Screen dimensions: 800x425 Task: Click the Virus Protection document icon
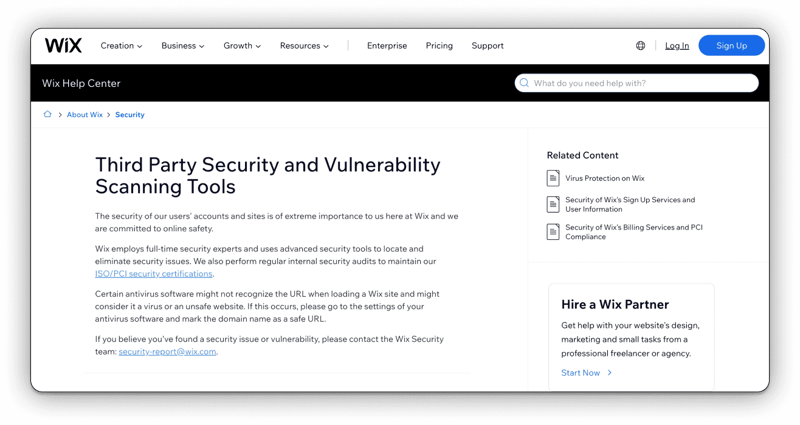pyautogui.click(x=553, y=178)
